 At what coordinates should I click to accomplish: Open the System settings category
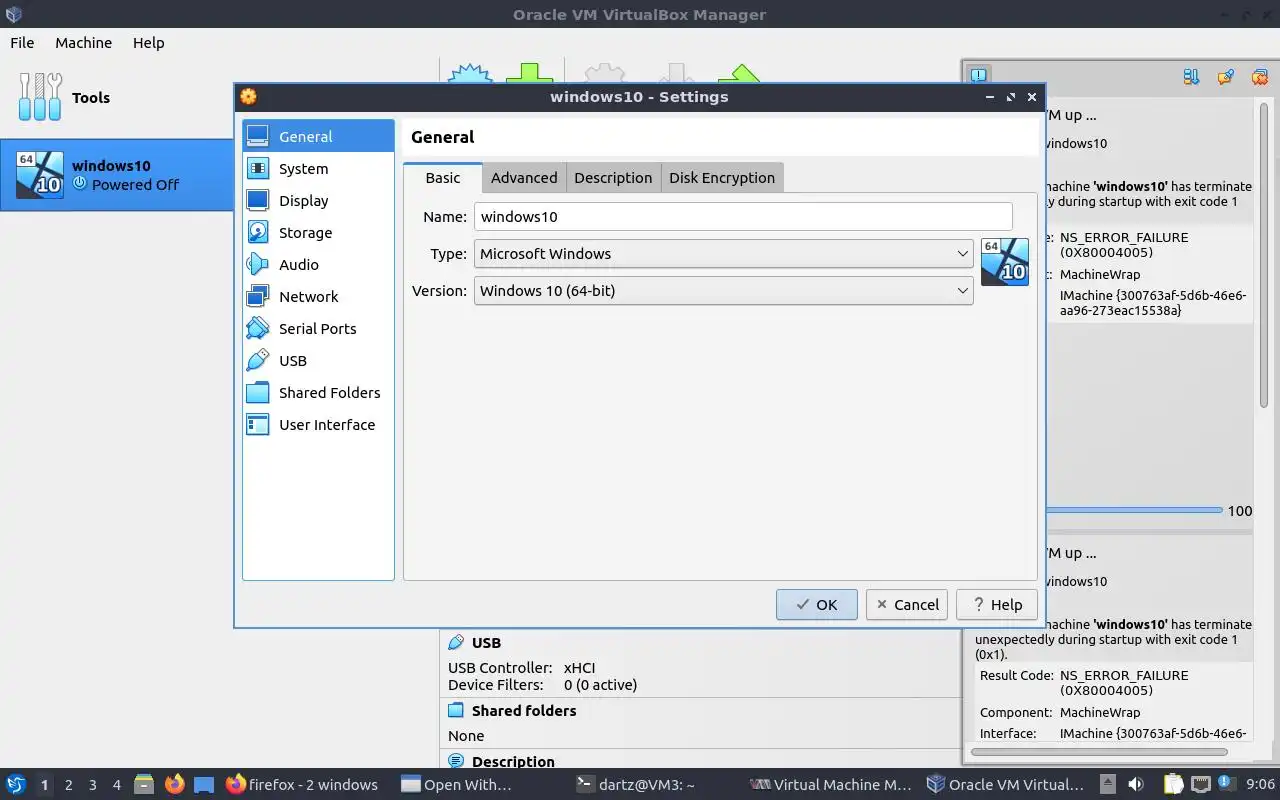[318, 169]
